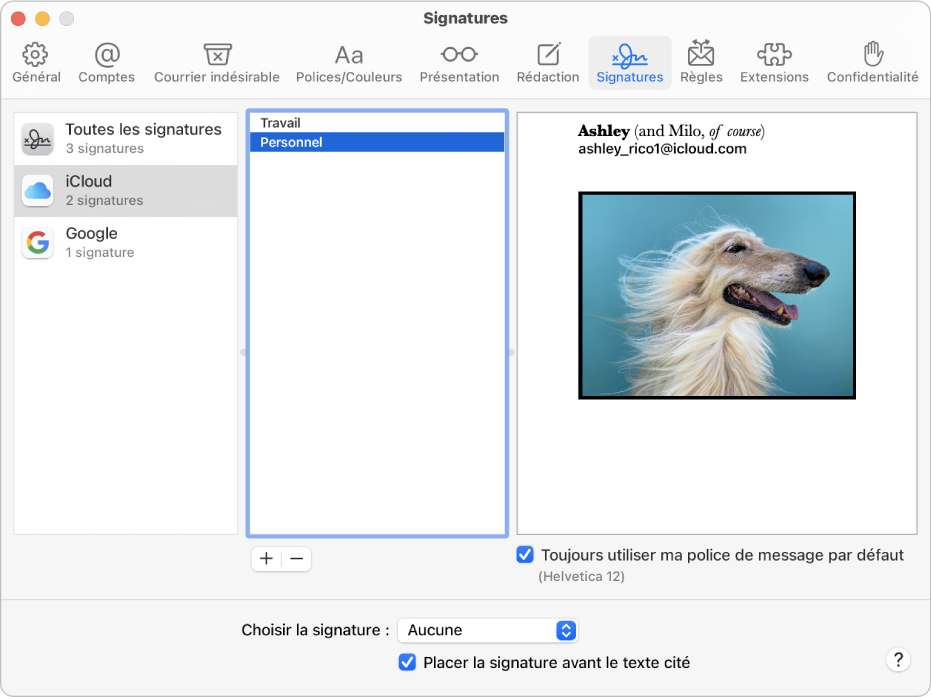Toggle Placer la signature avant le texte cité

click(407, 662)
